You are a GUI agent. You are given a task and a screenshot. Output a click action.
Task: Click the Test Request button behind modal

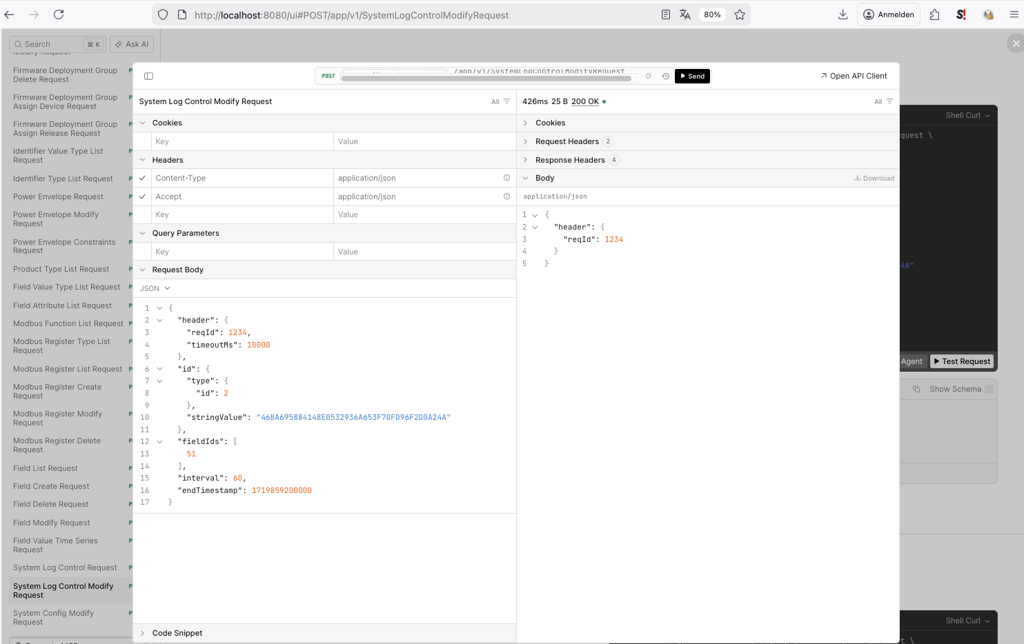962,361
